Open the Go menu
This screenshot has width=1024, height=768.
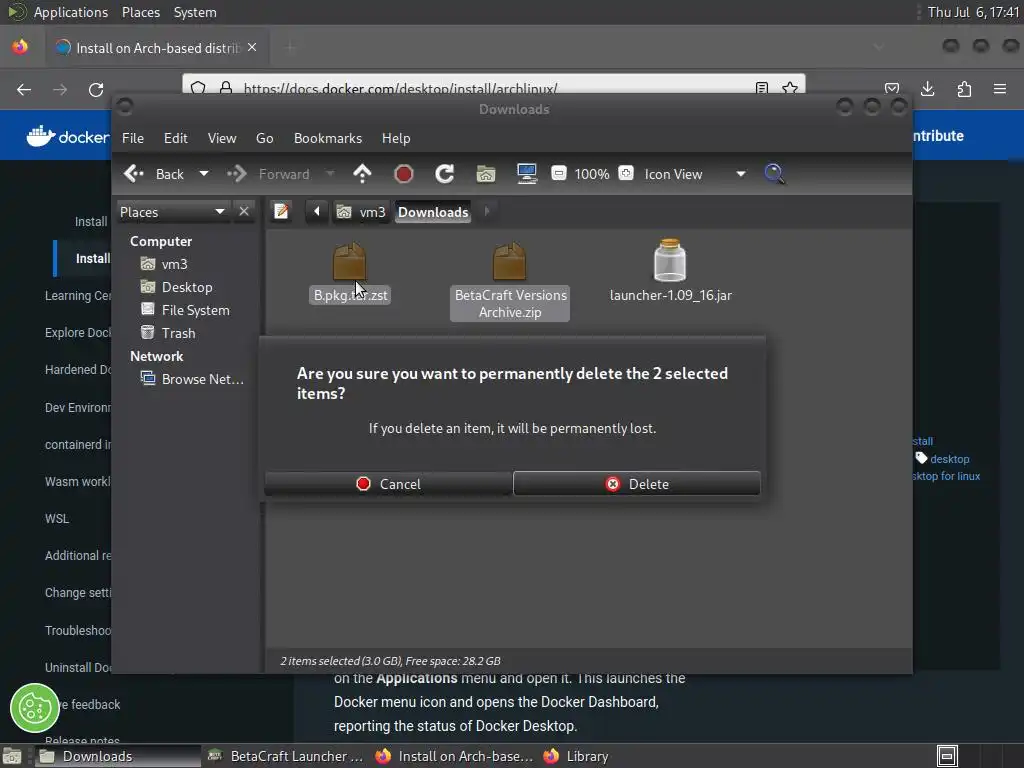pyautogui.click(x=264, y=138)
